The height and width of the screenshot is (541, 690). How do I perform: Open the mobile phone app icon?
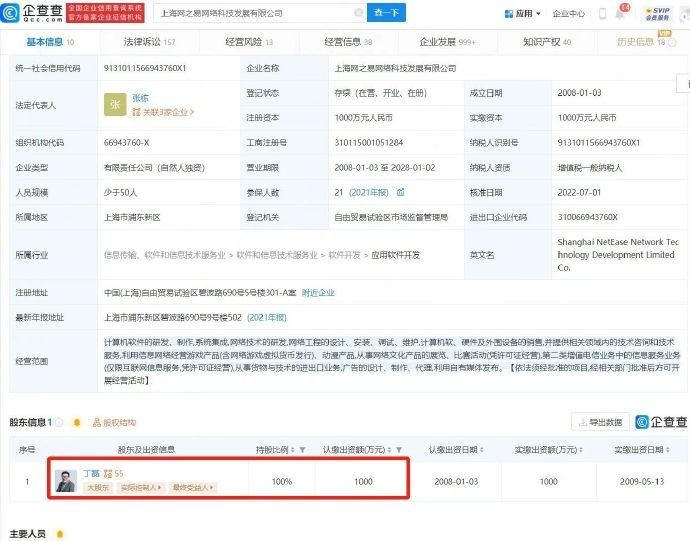click(602, 14)
